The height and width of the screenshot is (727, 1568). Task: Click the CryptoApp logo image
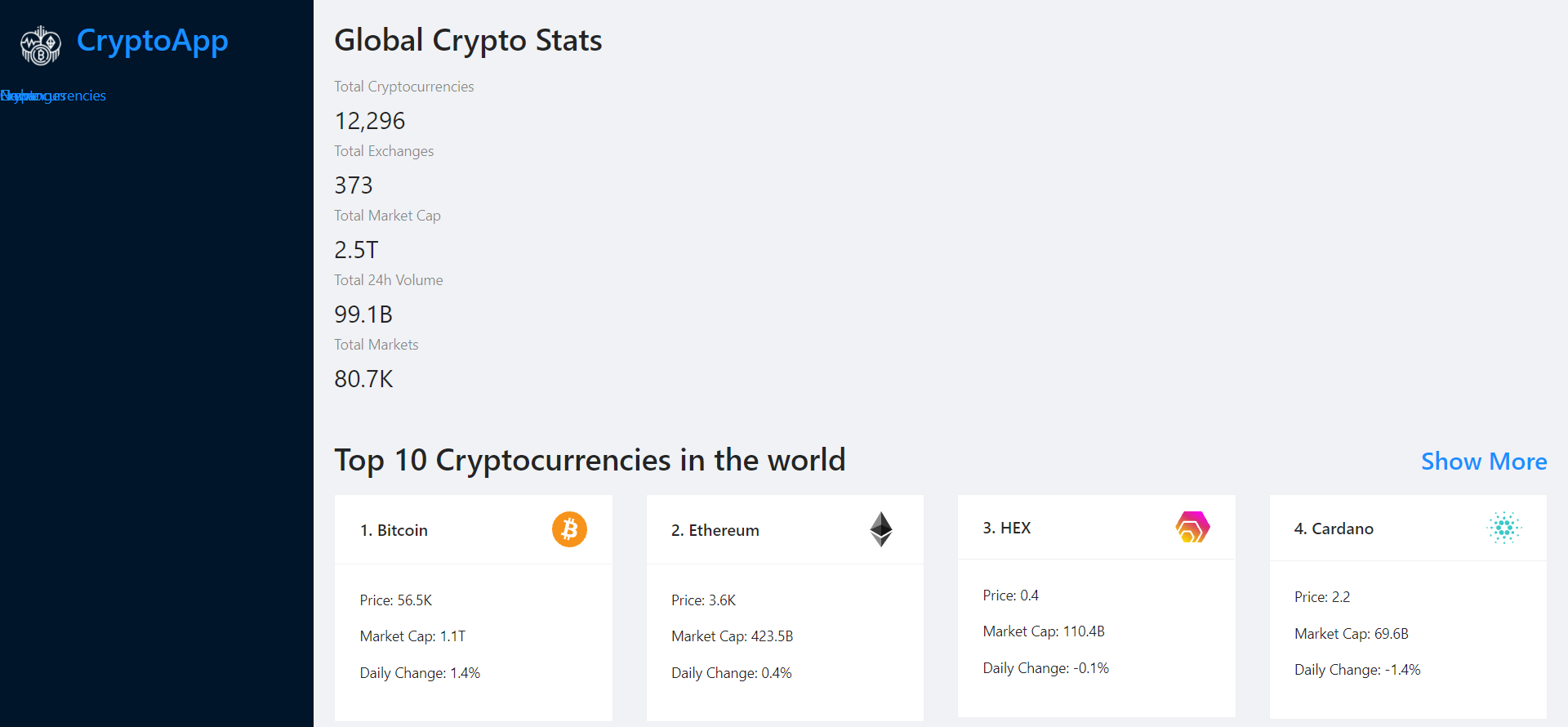click(x=41, y=45)
